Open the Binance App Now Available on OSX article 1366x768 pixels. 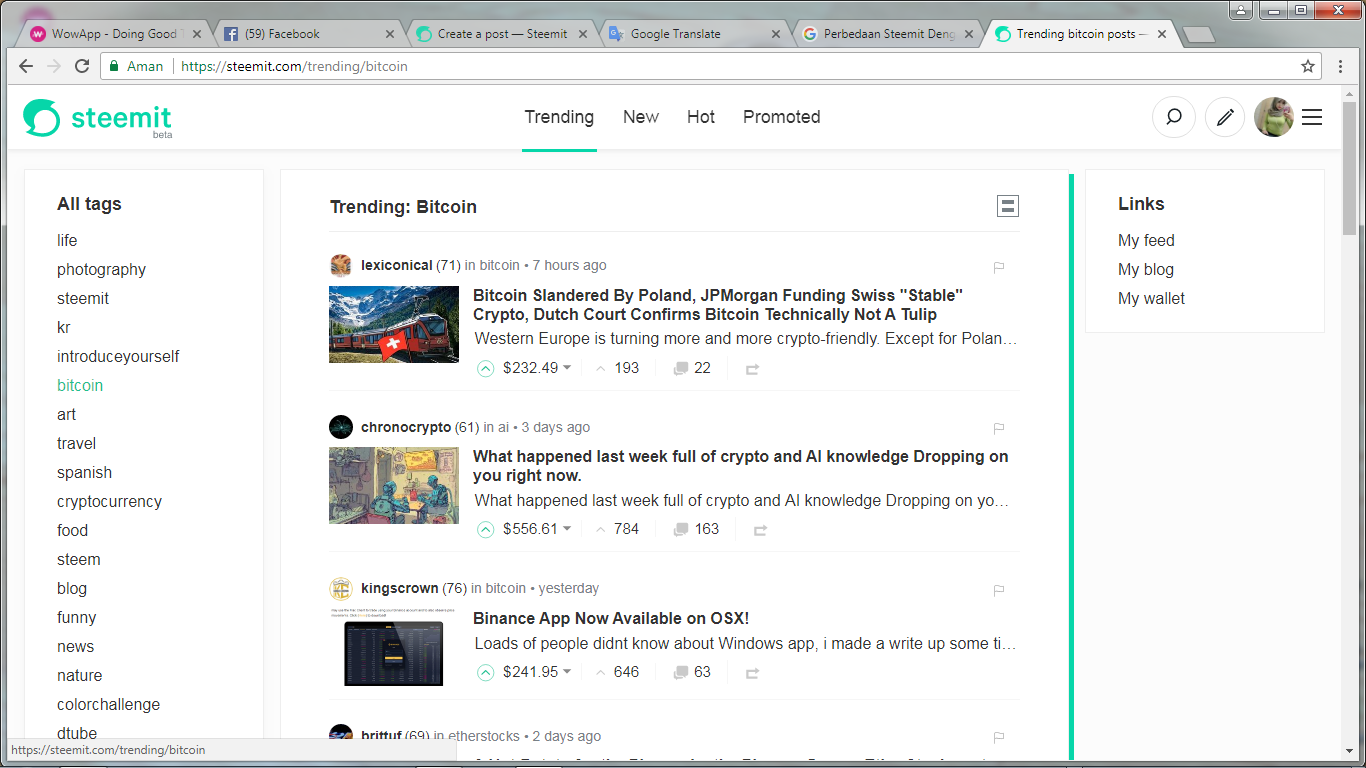(611, 618)
